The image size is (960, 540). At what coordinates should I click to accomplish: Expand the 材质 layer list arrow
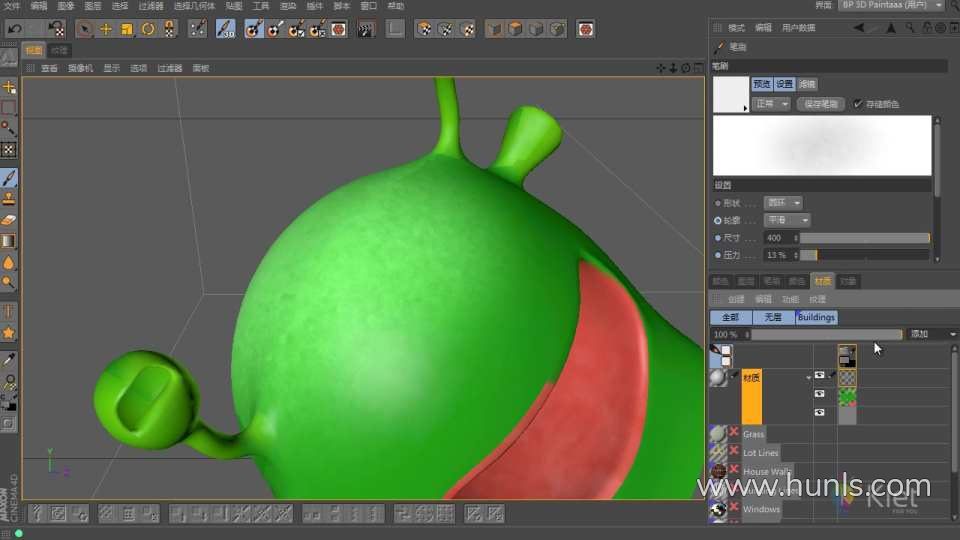click(808, 378)
